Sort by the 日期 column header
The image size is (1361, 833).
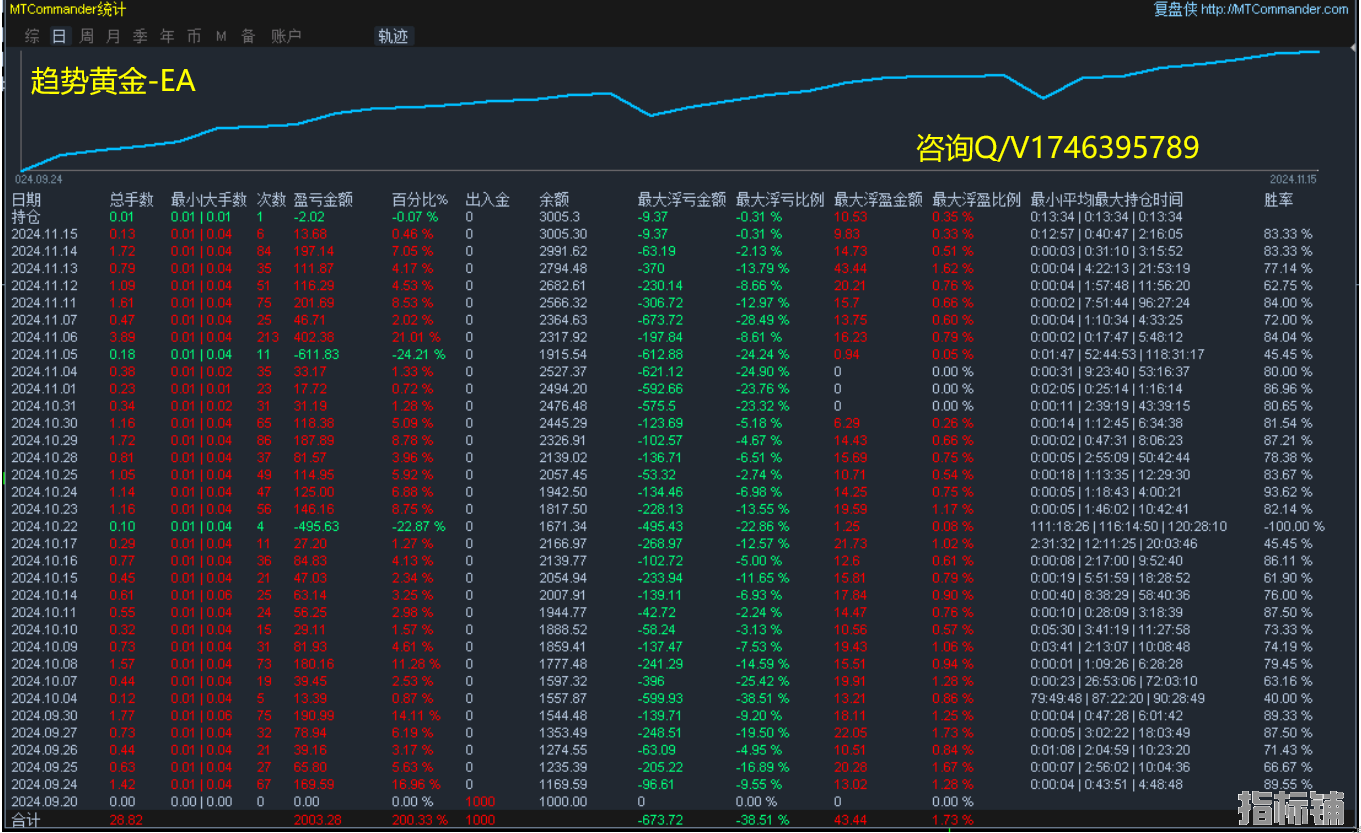[26, 200]
